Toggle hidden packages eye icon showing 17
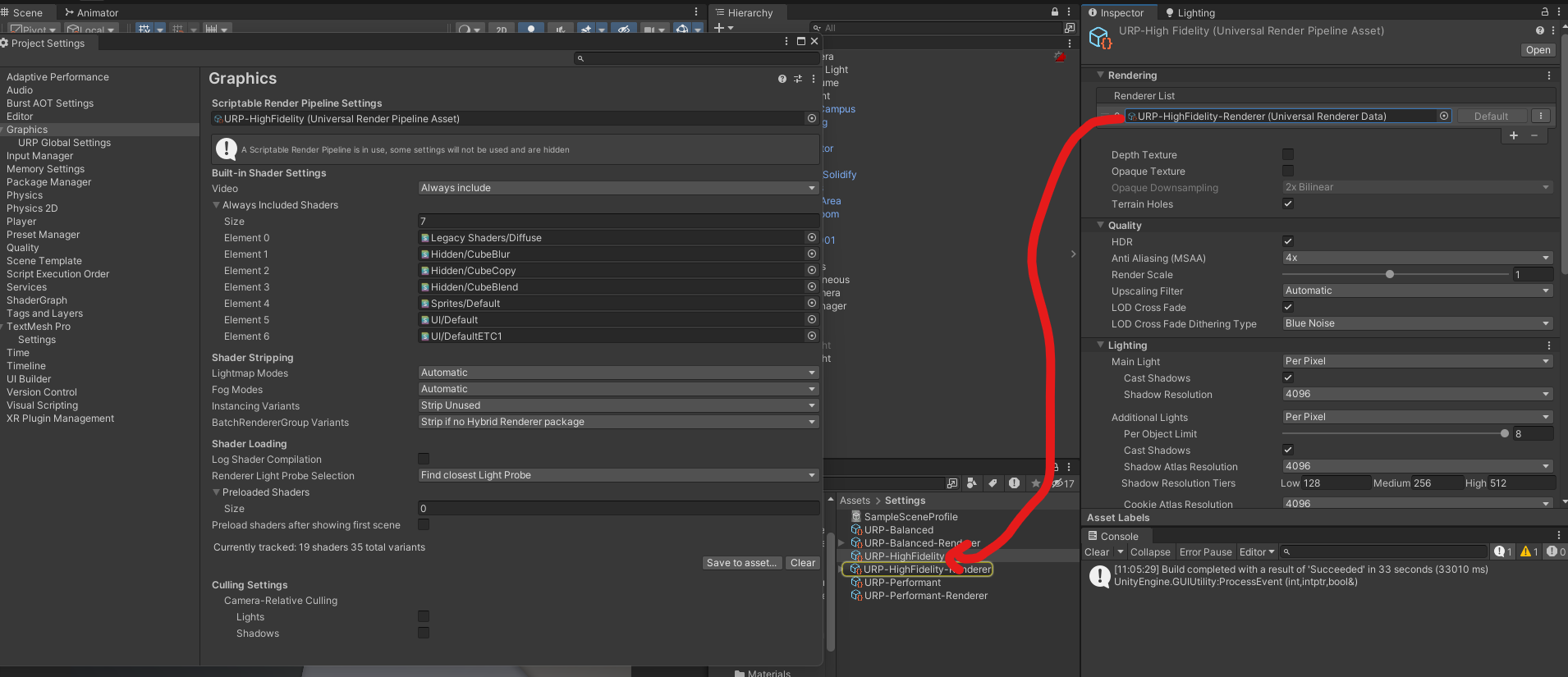Viewport: 1568px width, 677px height. point(1063,483)
